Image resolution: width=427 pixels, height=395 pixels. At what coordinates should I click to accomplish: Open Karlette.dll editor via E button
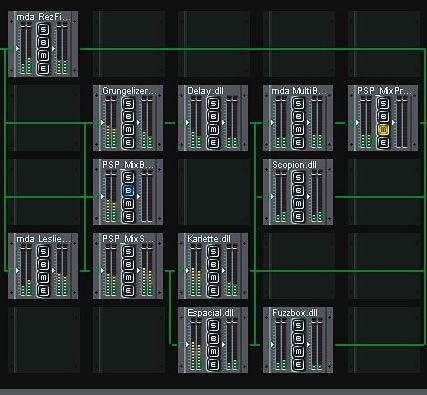(x=213, y=291)
